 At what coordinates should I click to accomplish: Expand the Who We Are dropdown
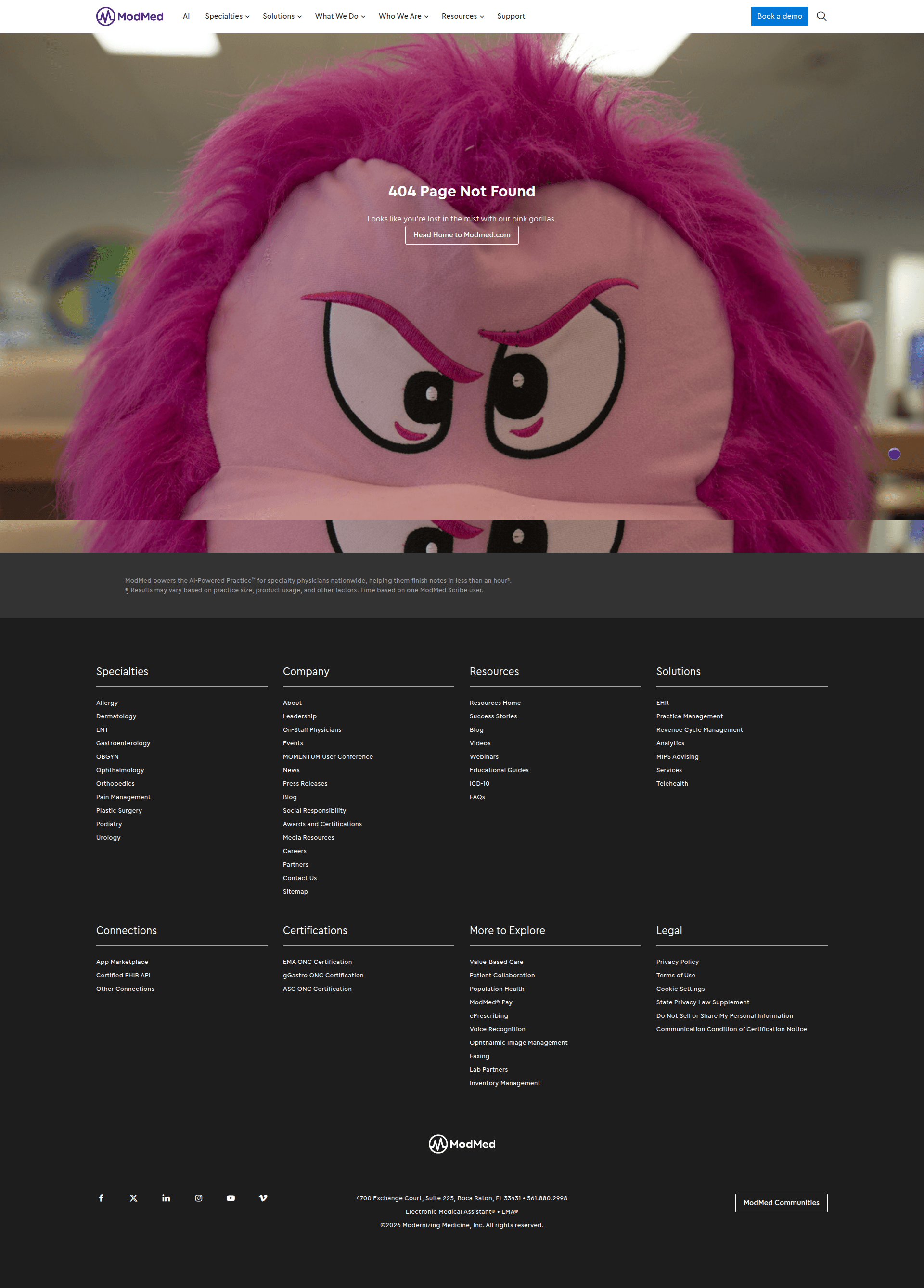pos(404,16)
